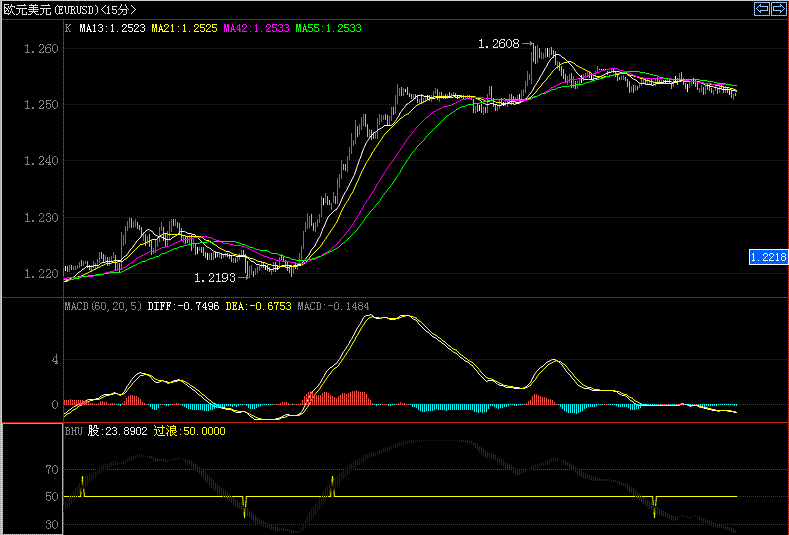This screenshot has height=535, width=789.
Task: Click the DIFF:-0.7496 value
Action: pos(183,306)
